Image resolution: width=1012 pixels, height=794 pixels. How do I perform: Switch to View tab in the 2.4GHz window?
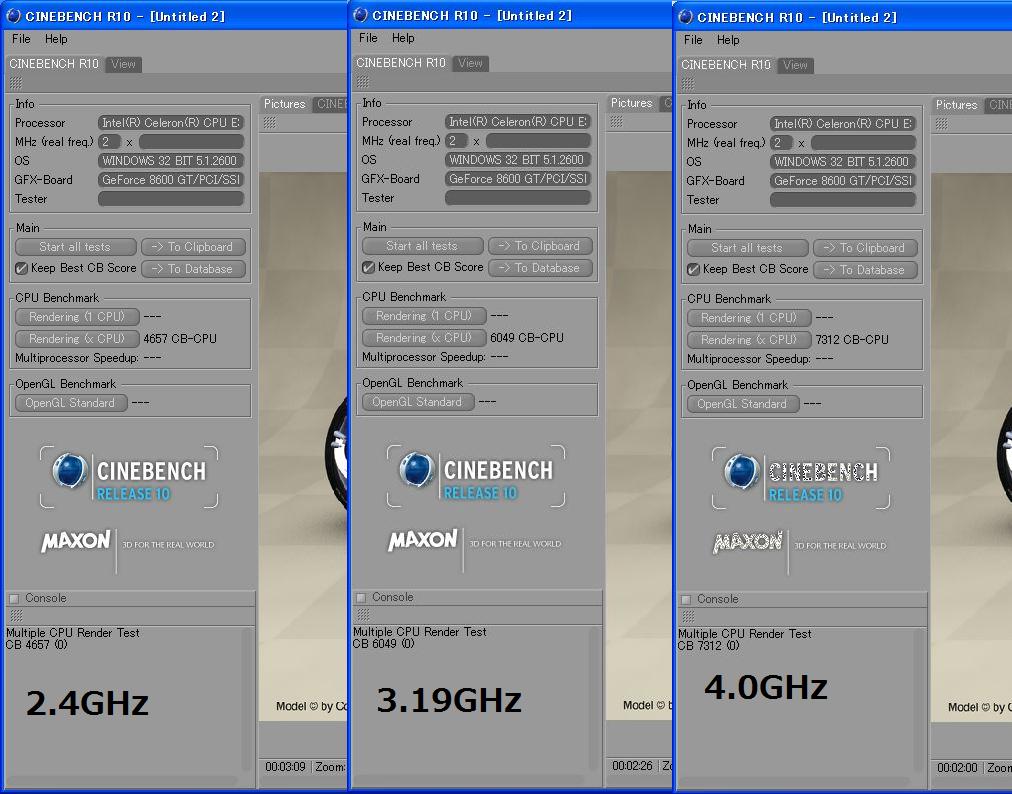[x=123, y=64]
